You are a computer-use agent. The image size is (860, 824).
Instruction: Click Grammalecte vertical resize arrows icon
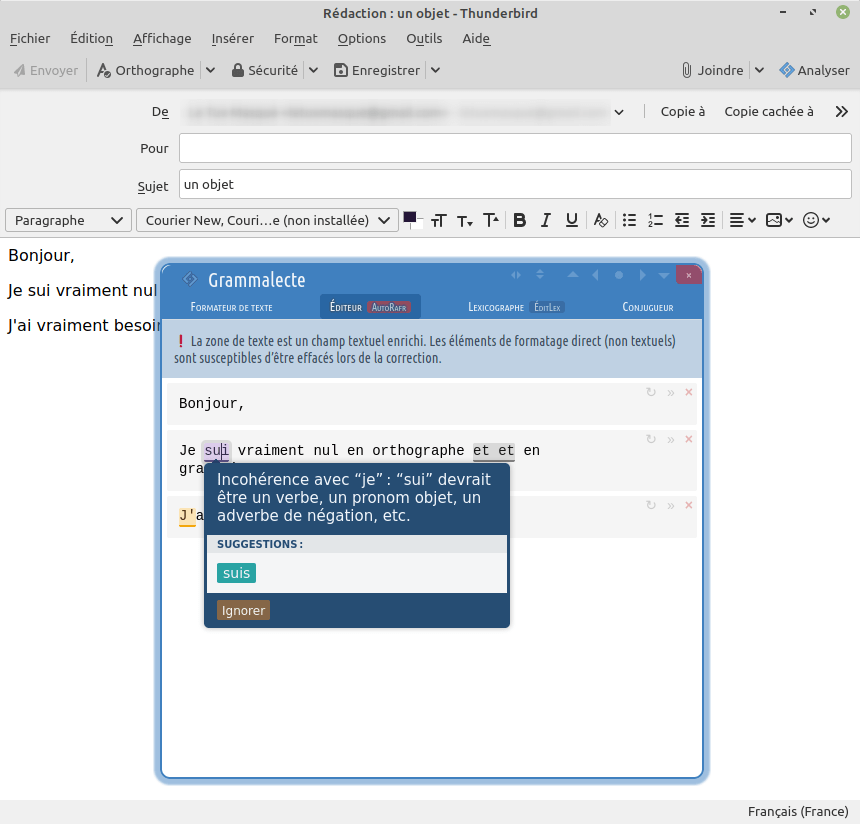[540, 275]
